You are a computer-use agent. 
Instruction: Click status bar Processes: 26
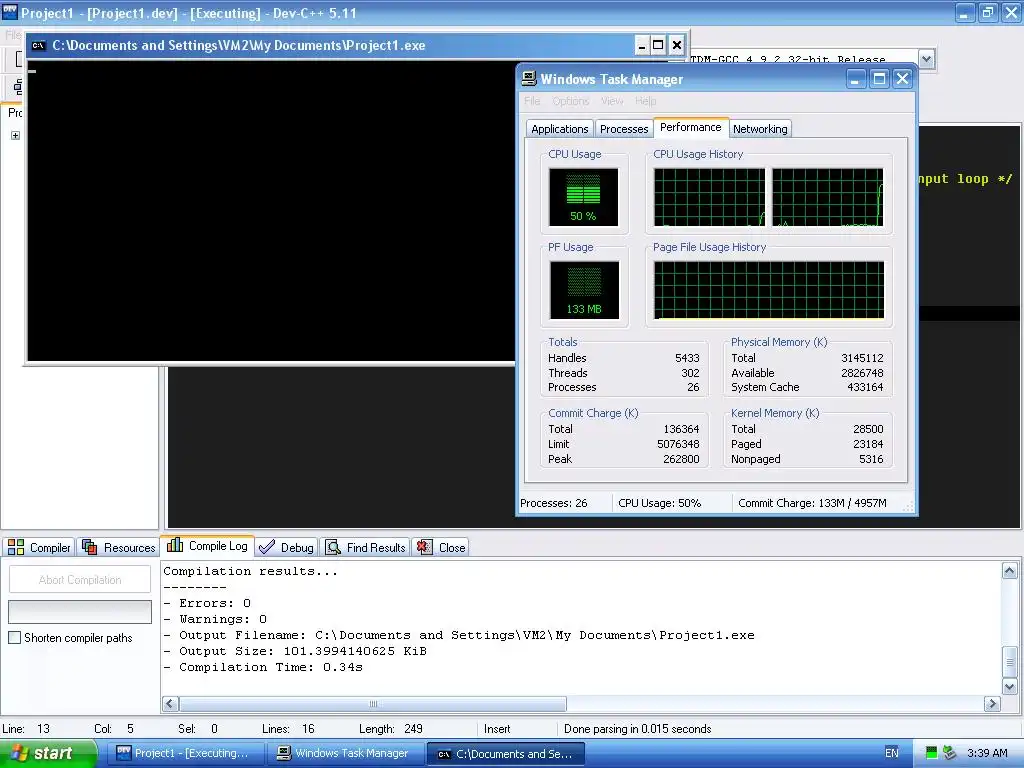[x=554, y=503]
